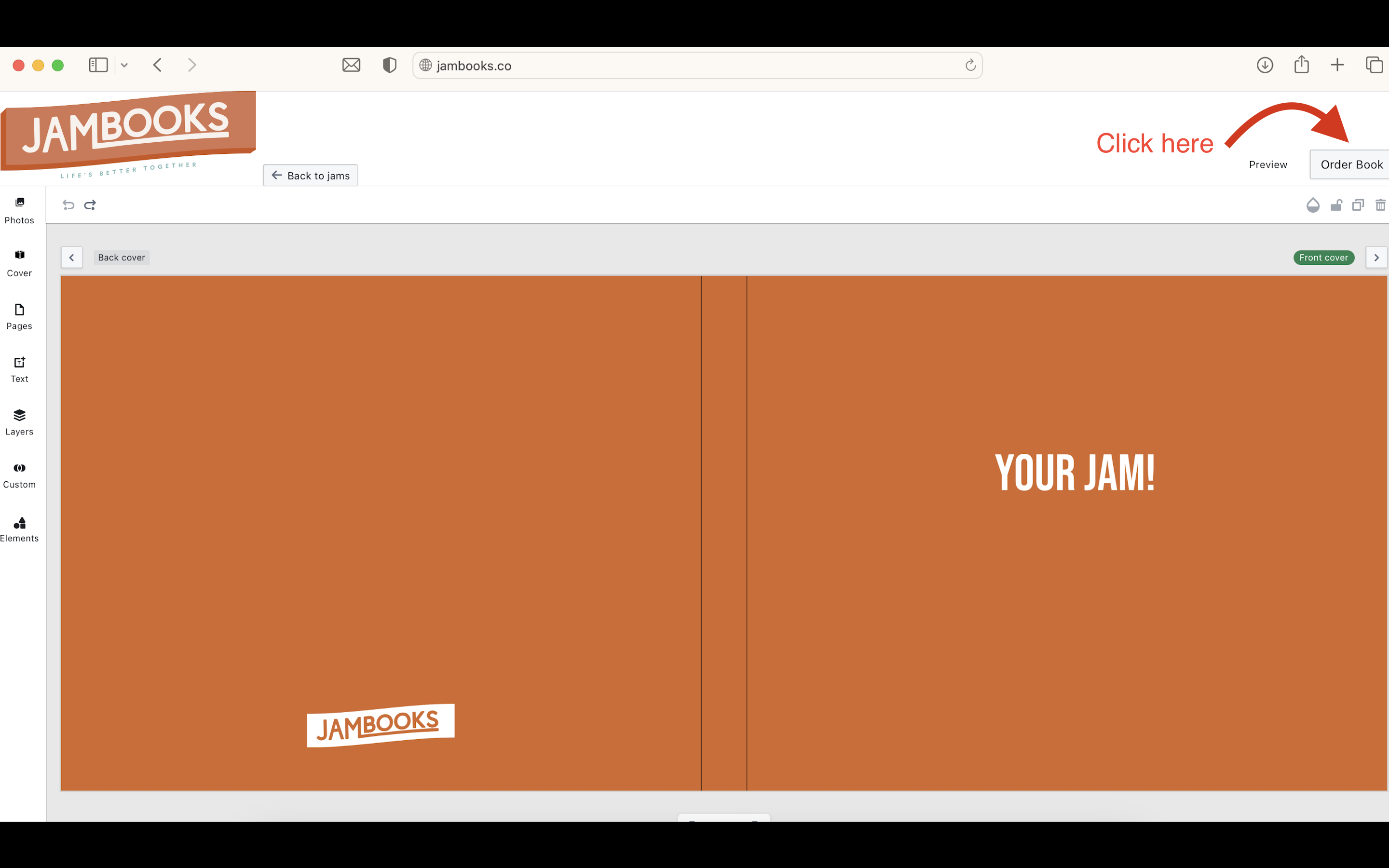Delete the selected element with the trash icon
The image size is (1389, 868).
(1380, 205)
